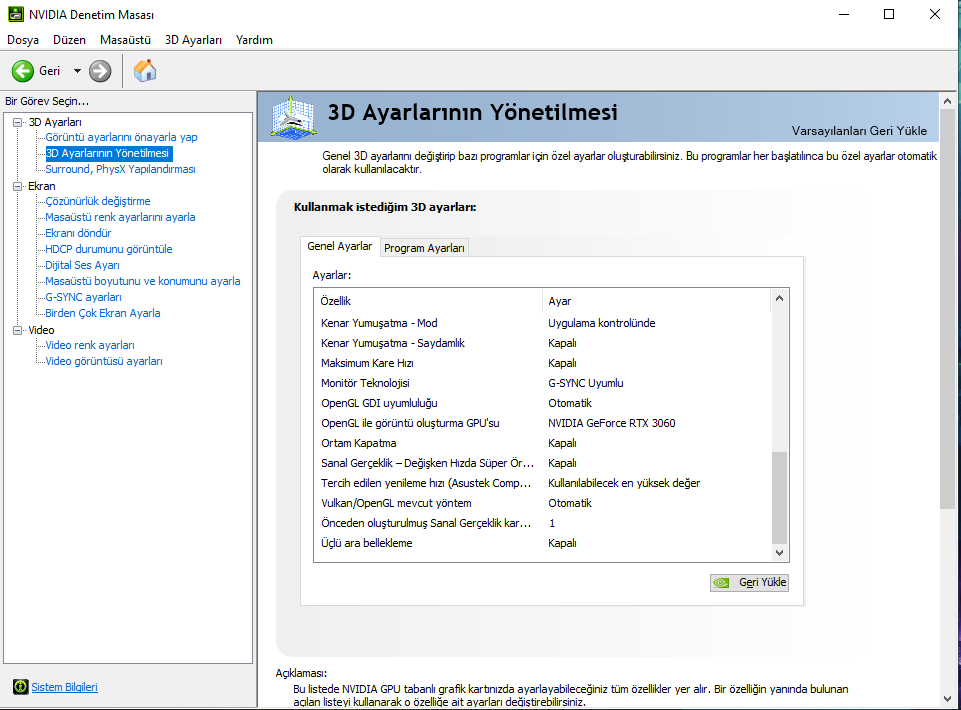
Task: Click the grey Forward arrow icon
Action: (100, 71)
